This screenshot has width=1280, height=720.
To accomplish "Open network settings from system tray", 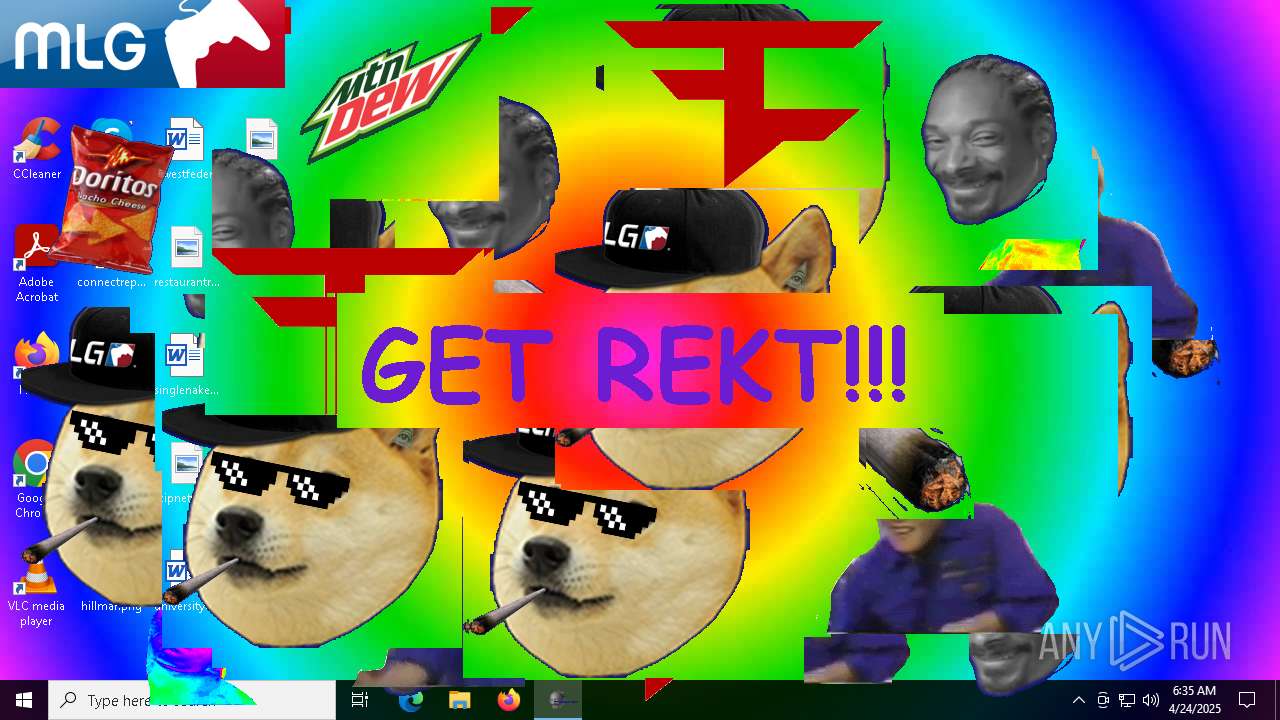I will (x=1127, y=700).
